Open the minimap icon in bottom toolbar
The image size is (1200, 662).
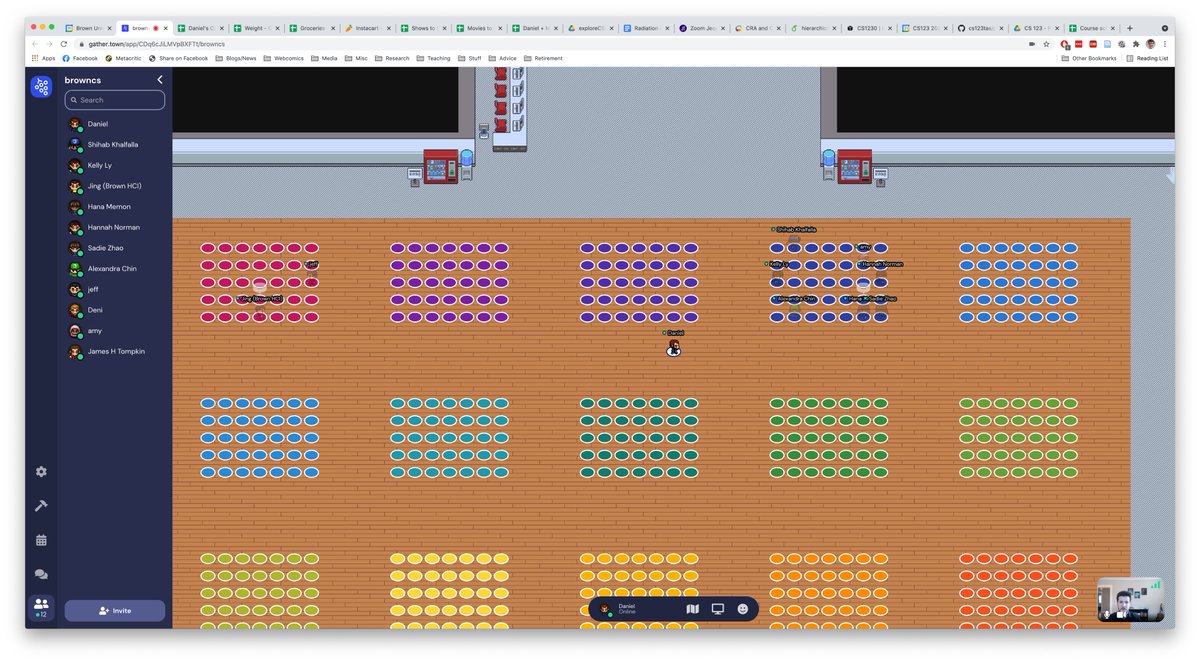click(693, 609)
